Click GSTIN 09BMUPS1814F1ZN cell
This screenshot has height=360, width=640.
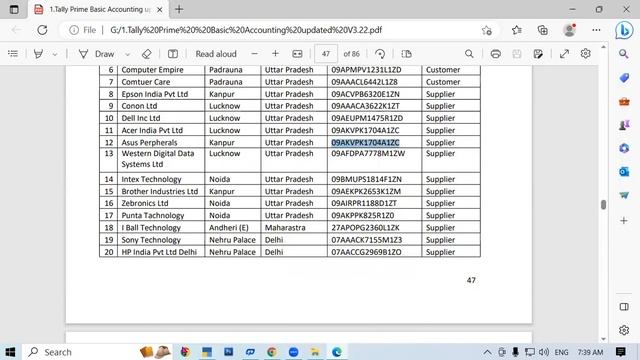point(374,179)
